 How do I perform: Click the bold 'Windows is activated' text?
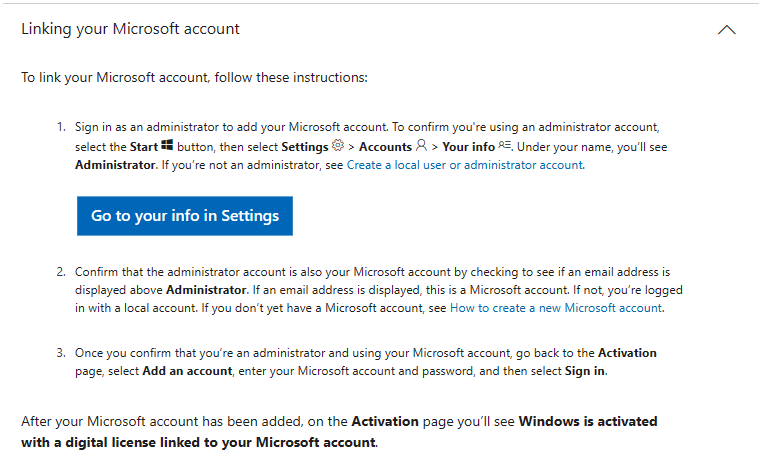pyautogui.click(x=588, y=421)
